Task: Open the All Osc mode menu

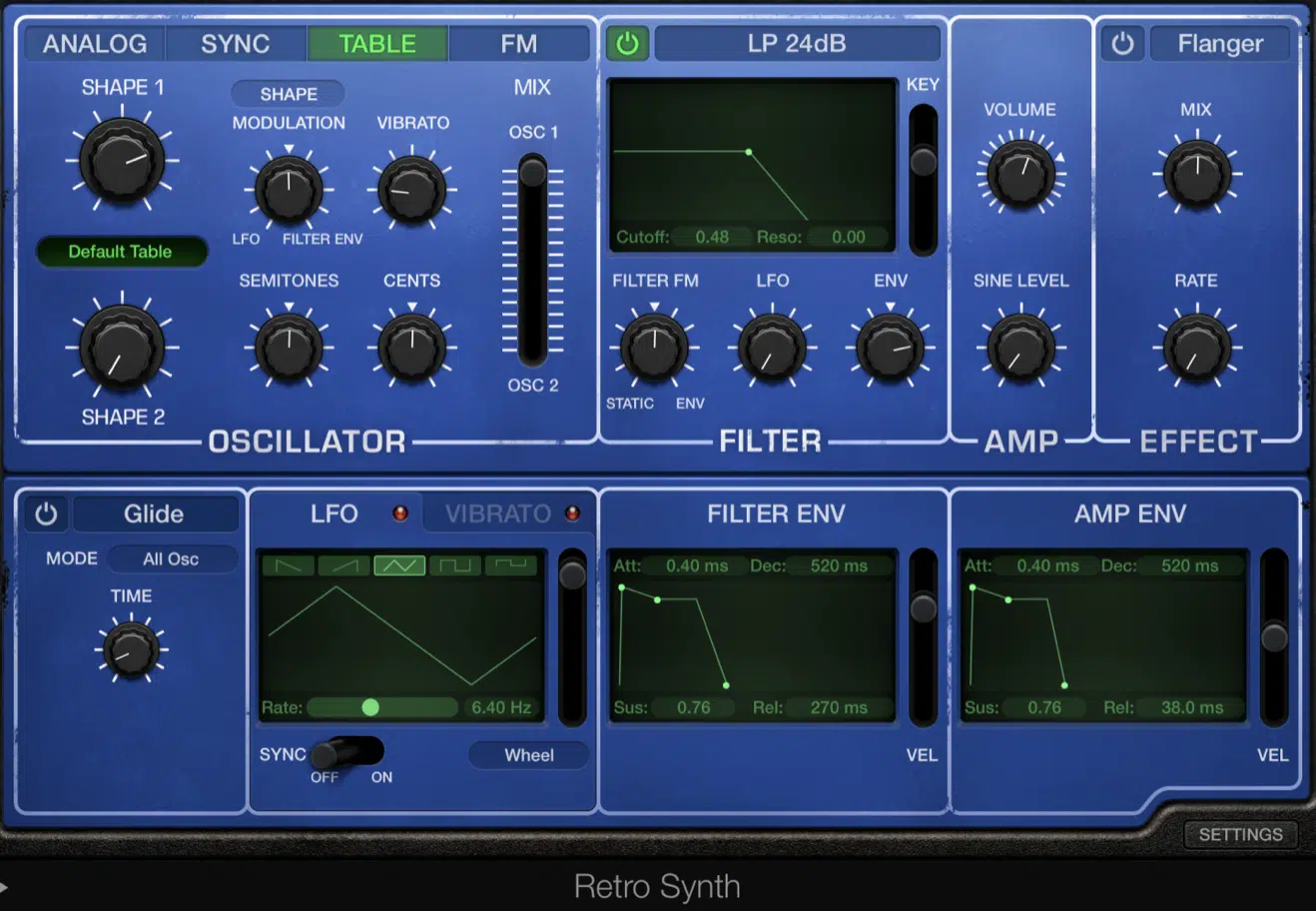Action: tap(171, 559)
